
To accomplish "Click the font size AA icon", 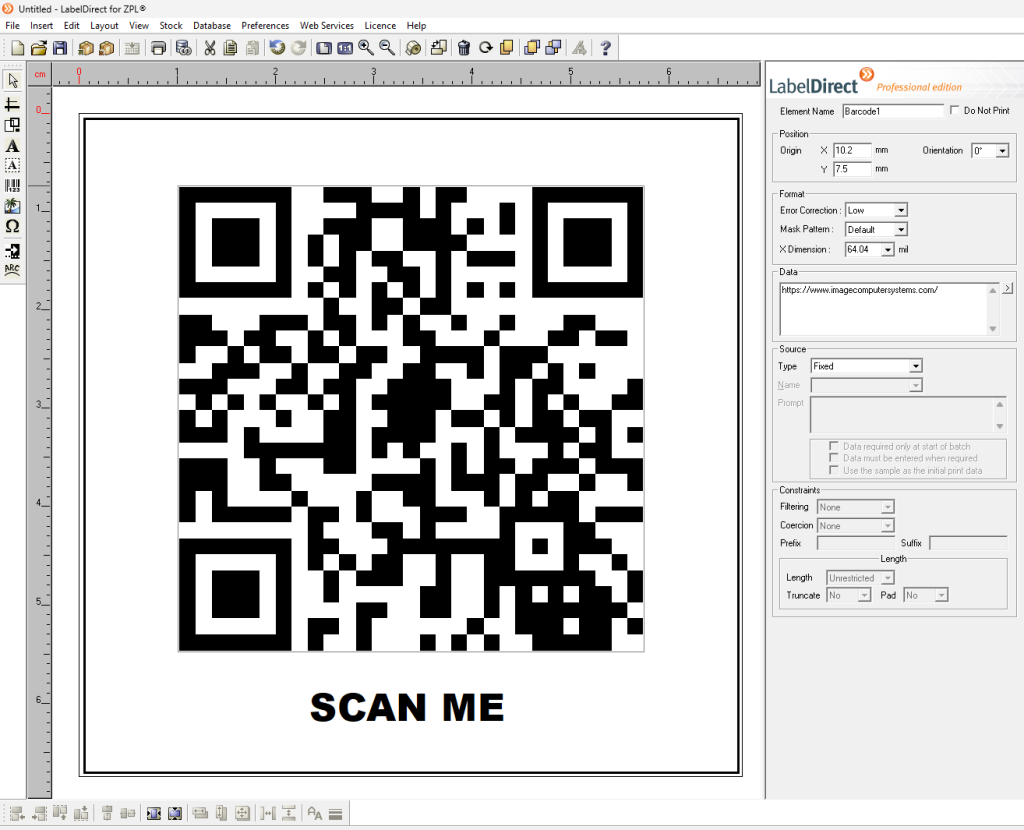I will coord(315,814).
